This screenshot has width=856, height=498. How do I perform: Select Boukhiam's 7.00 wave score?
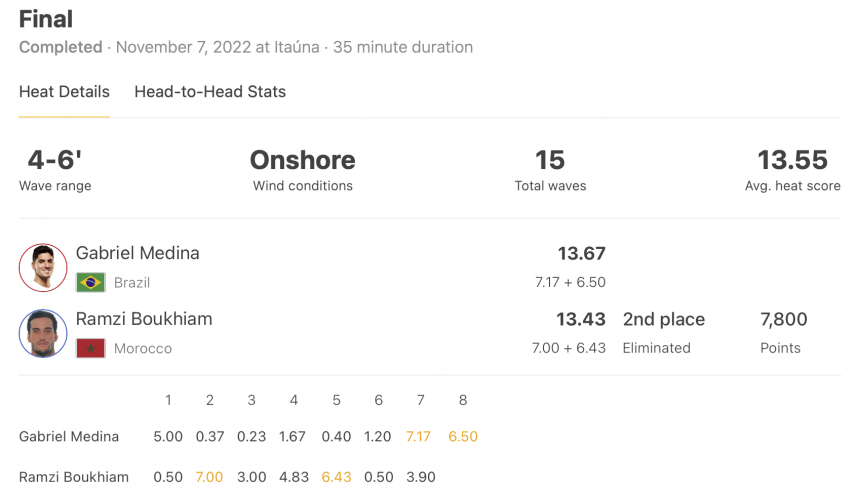(210, 477)
